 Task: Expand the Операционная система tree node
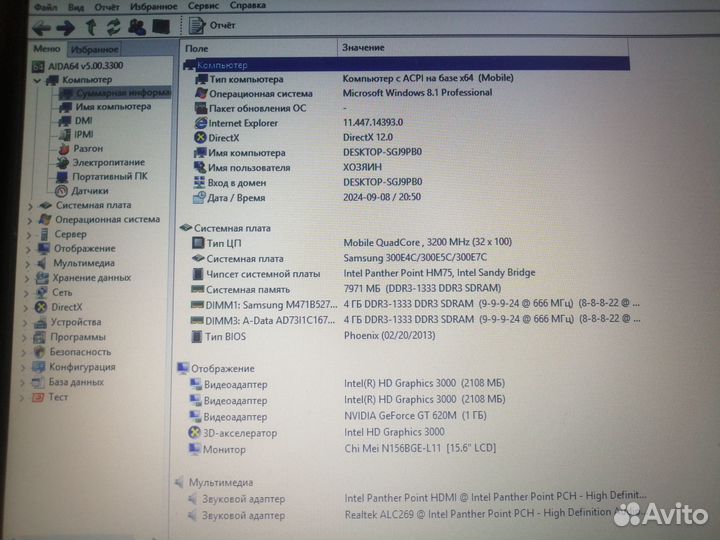(29, 220)
